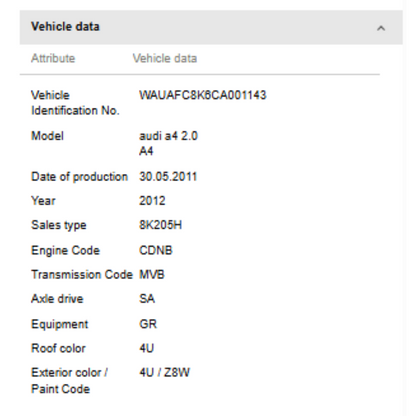Select the production date 30.05.2011
The width and height of the screenshot is (416, 416).
(x=168, y=177)
